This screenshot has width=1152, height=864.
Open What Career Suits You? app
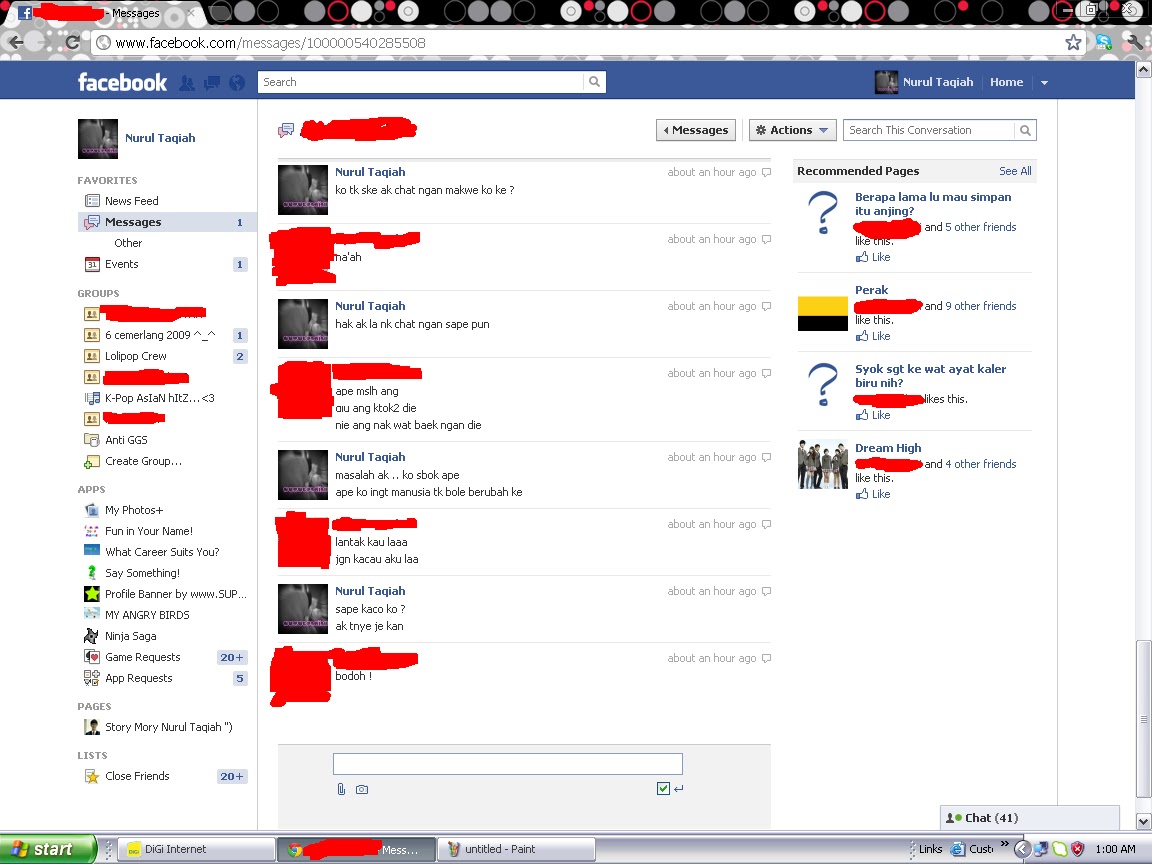(162, 552)
